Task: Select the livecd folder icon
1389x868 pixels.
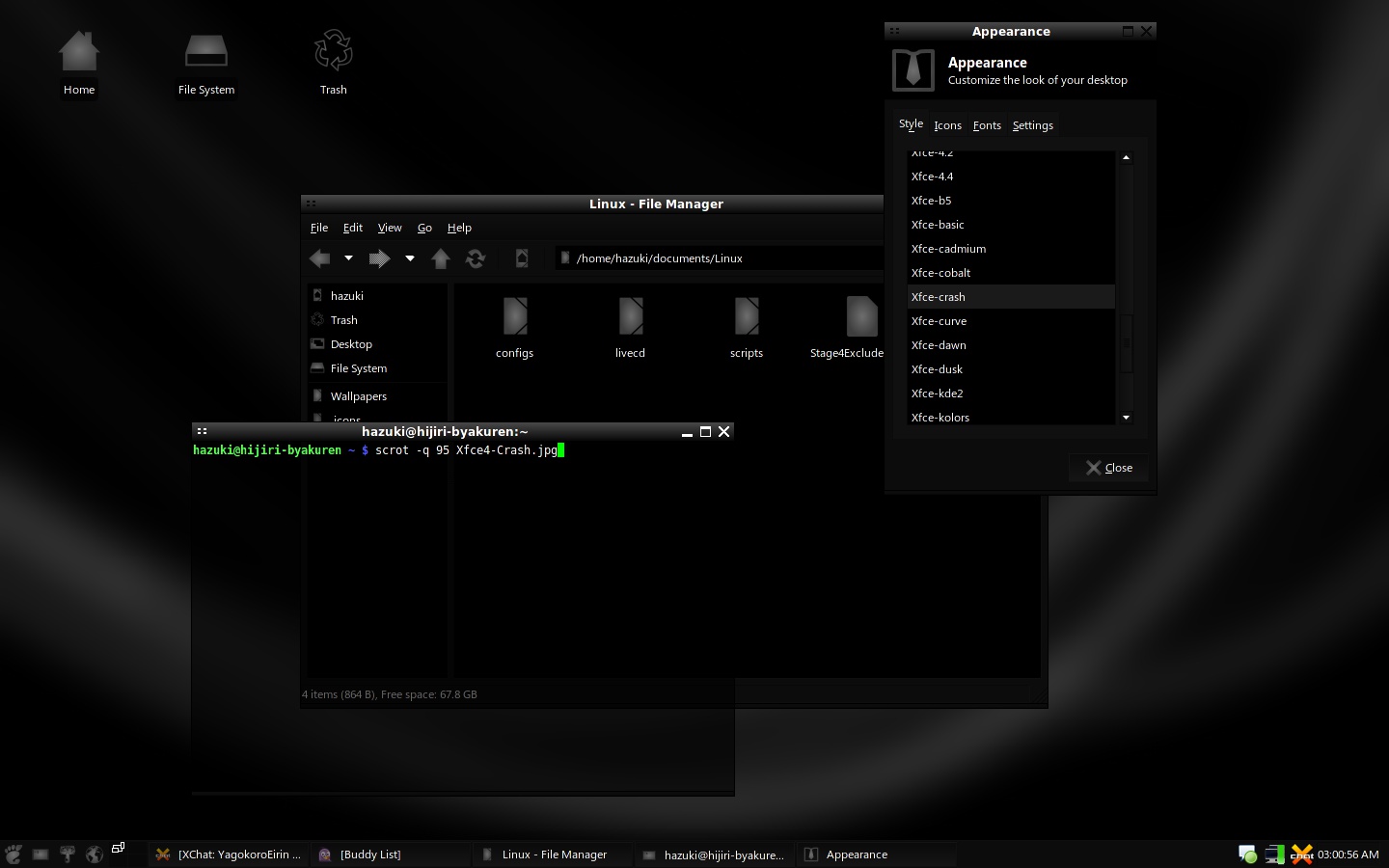Action: click(631, 329)
